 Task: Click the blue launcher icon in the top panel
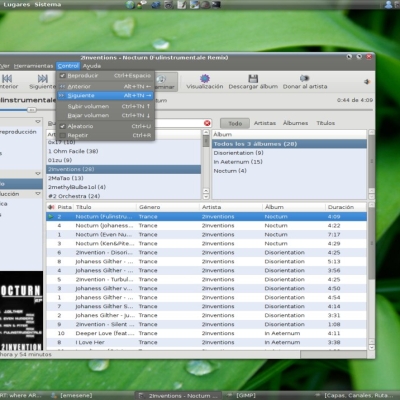point(156,5)
